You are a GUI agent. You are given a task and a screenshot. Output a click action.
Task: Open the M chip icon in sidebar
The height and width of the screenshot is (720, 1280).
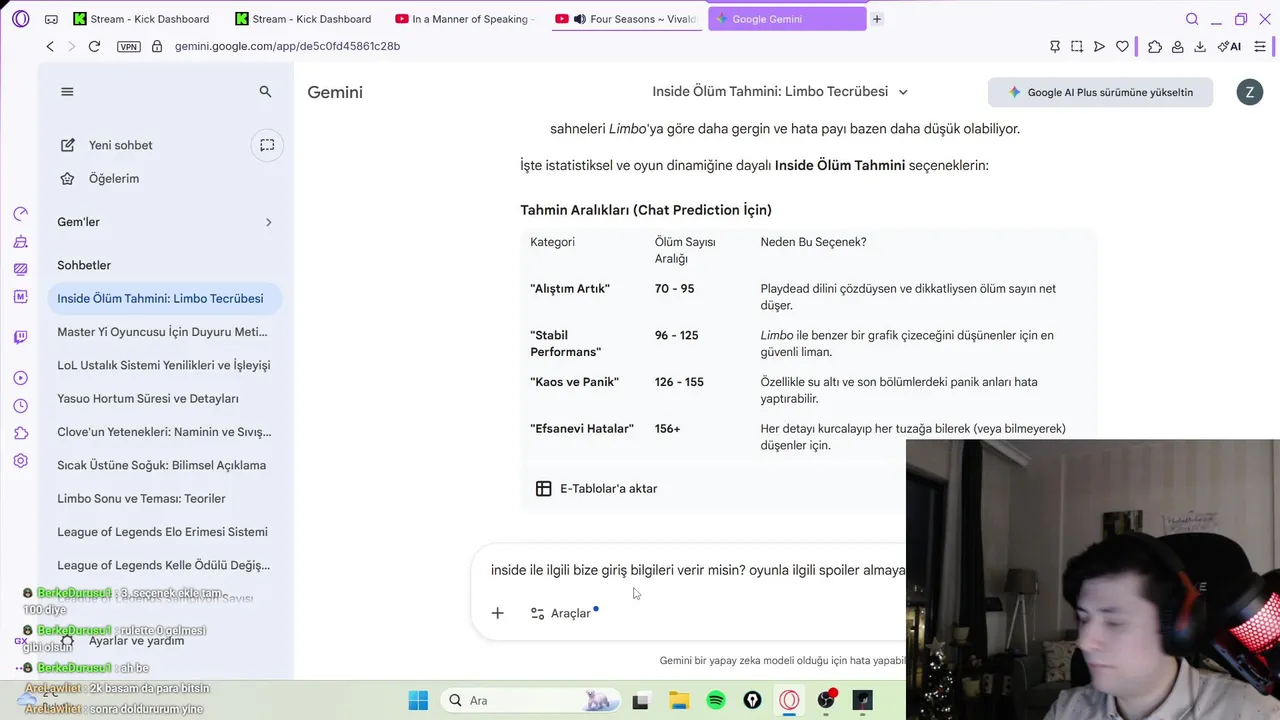pyautogui.click(x=21, y=297)
